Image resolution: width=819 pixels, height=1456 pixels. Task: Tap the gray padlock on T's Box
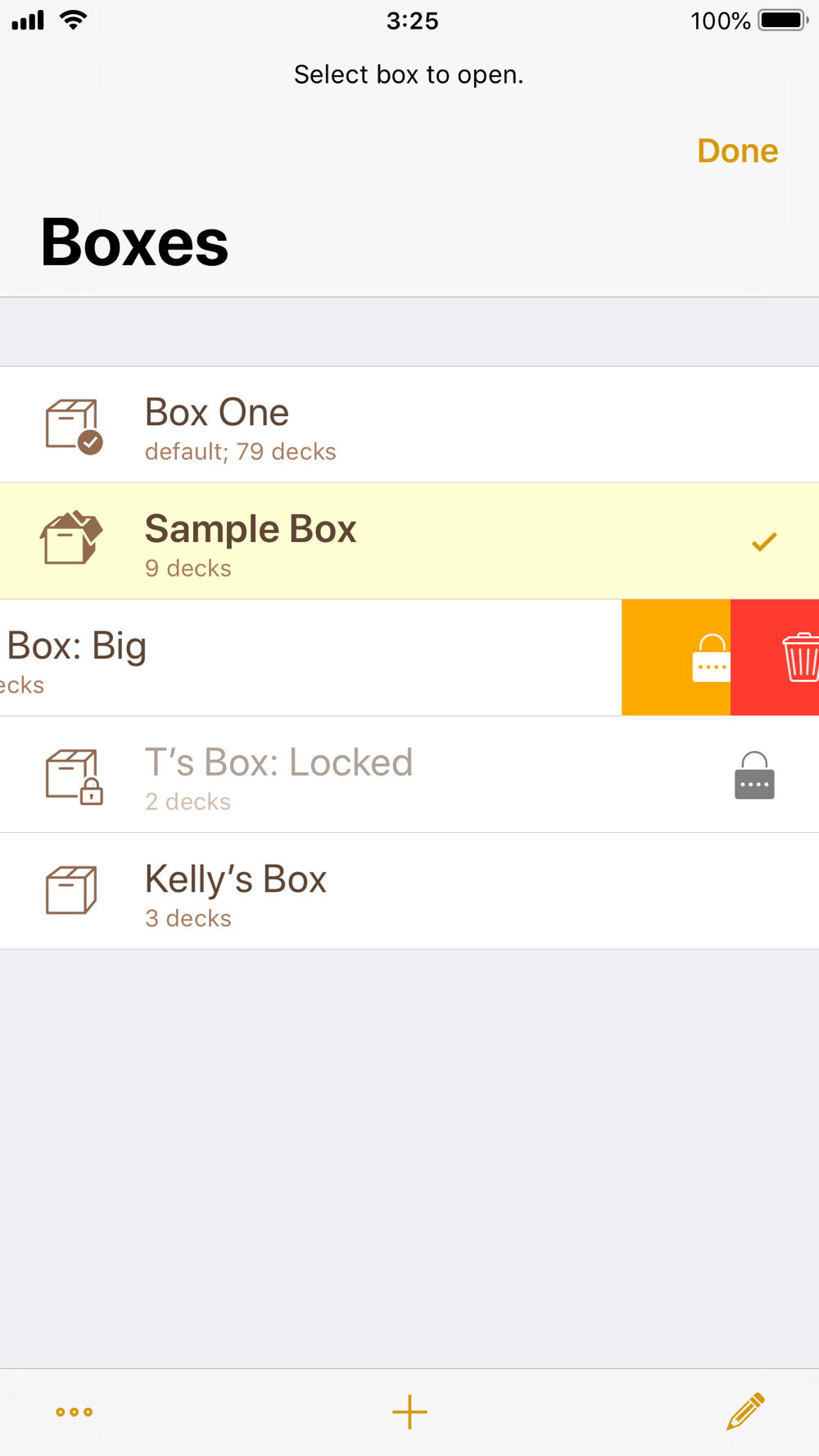point(754,775)
